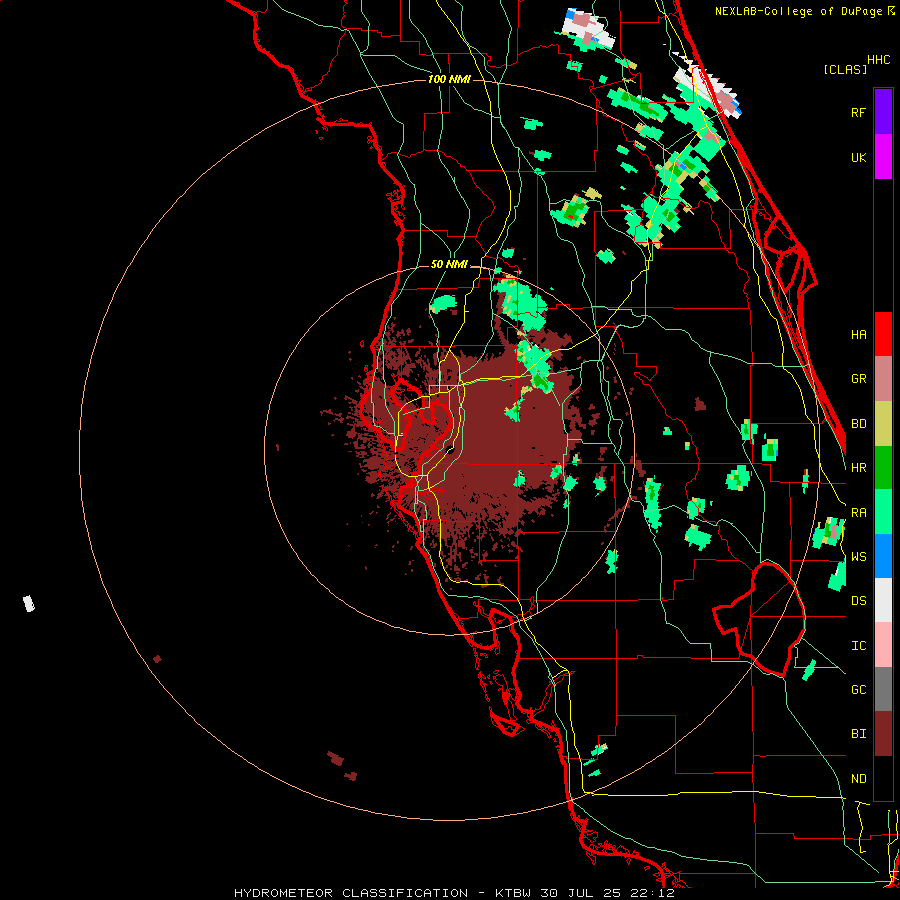Click the NEXLAB-College of DuPage credit text
The image size is (900, 900).
pos(798,11)
